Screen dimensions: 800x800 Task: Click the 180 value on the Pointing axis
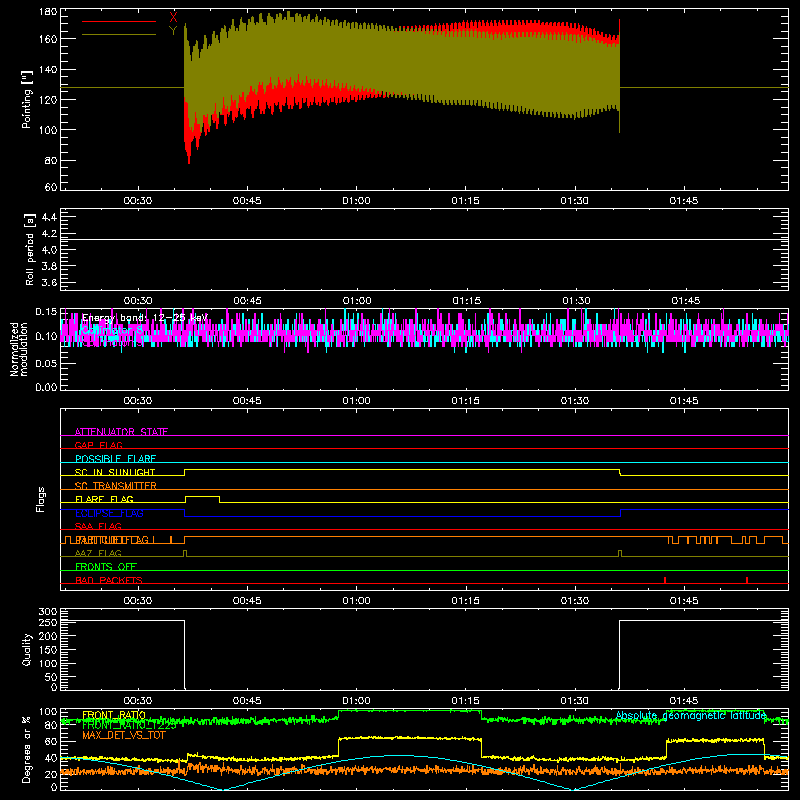coord(48,12)
